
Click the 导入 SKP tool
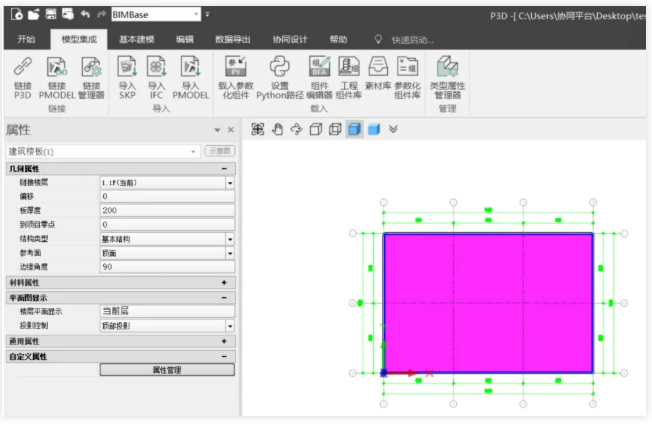click(x=127, y=78)
